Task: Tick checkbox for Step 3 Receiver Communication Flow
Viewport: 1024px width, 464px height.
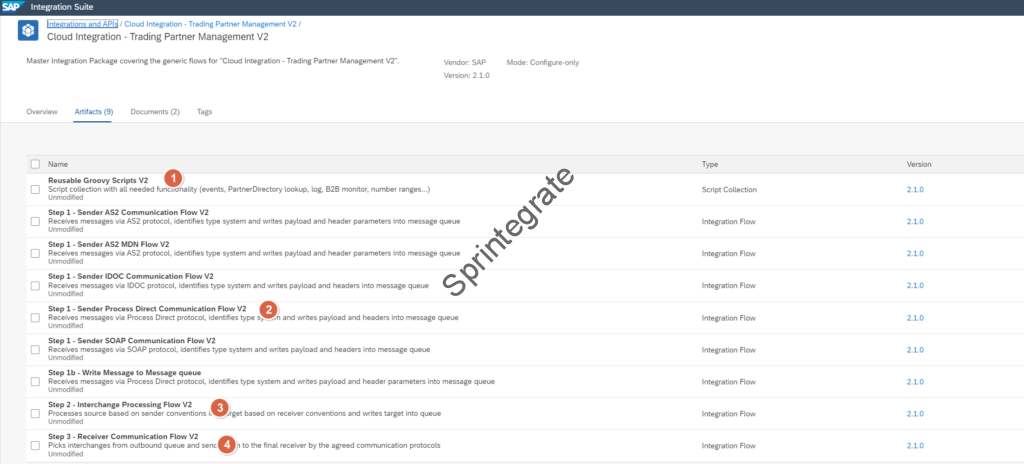Action: [36, 445]
